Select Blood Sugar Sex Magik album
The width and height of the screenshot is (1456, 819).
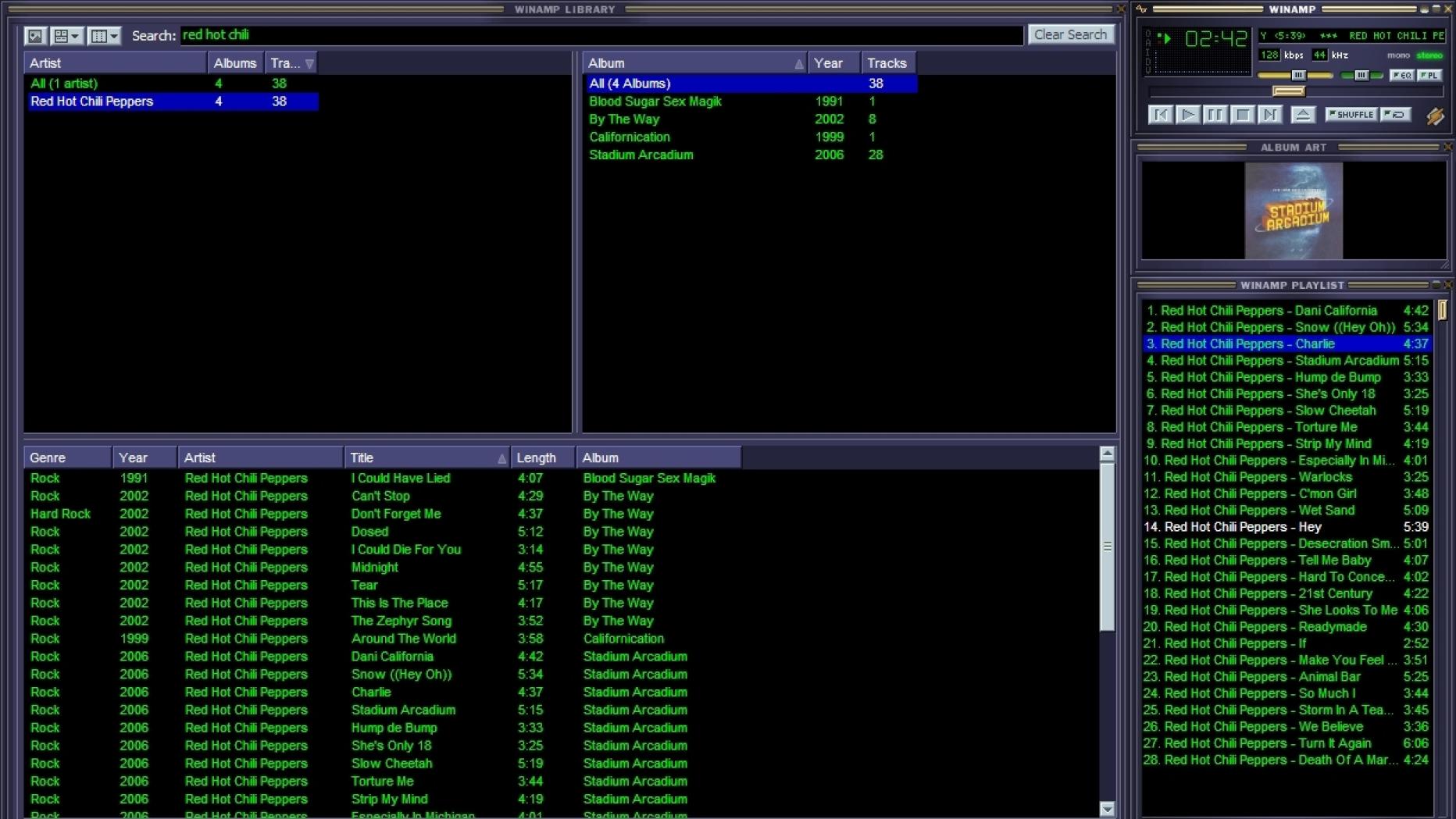pyautogui.click(x=751, y=101)
